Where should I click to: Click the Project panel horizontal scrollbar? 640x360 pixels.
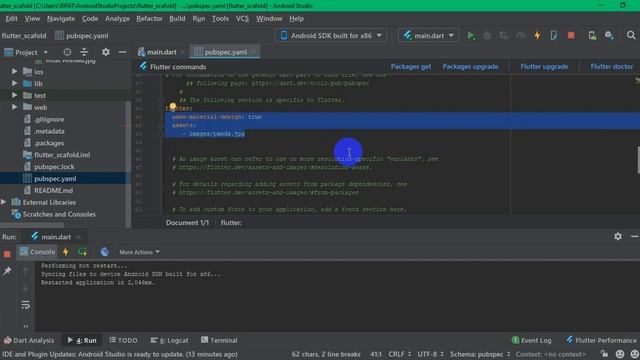click(x=32, y=225)
